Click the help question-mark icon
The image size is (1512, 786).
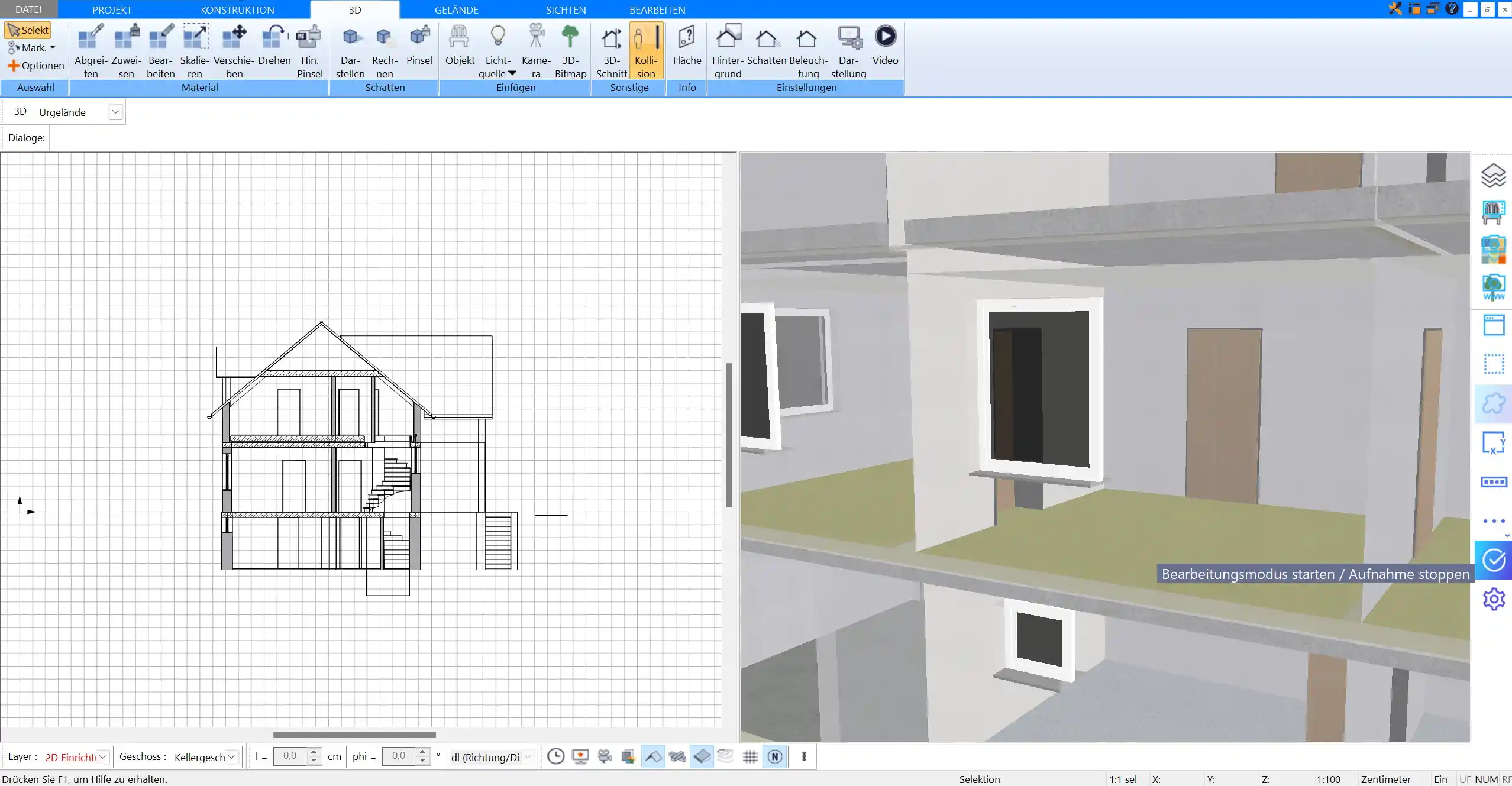point(1452,9)
